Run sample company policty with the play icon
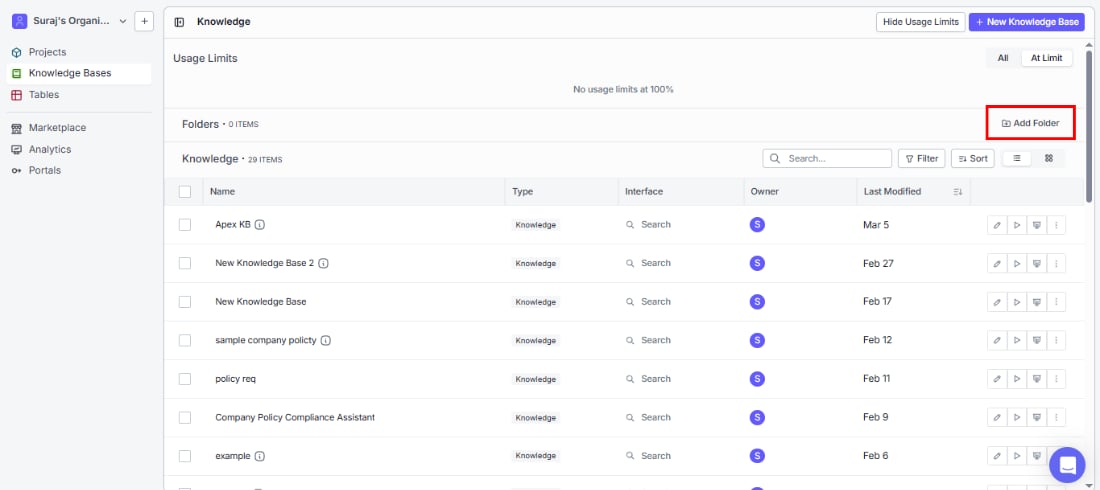 pos(1017,340)
